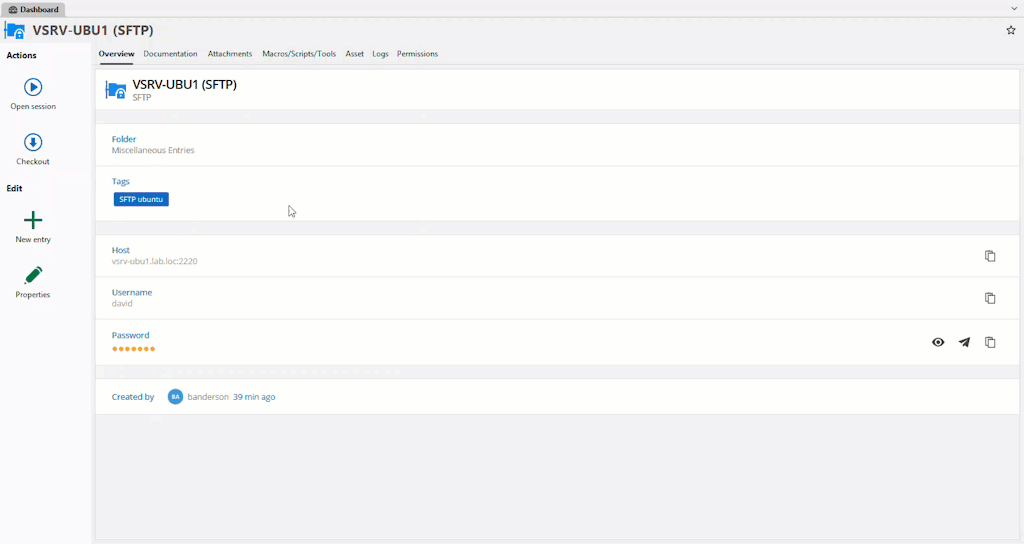Expand the tab list dropdown arrow
Screen dimensions: 1024x544
point(1014,9)
